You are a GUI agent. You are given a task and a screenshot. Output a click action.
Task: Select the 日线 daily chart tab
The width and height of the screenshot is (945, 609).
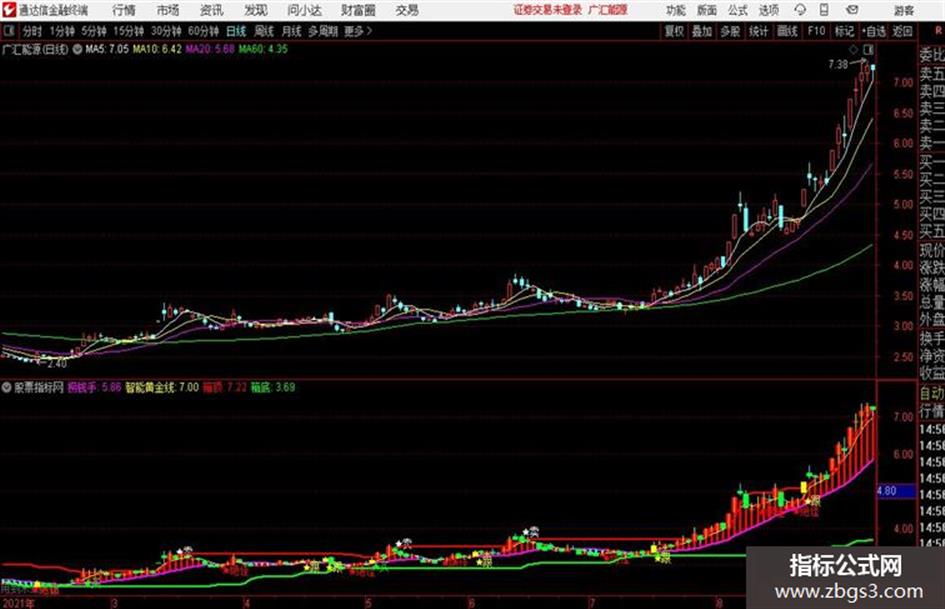pos(236,31)
